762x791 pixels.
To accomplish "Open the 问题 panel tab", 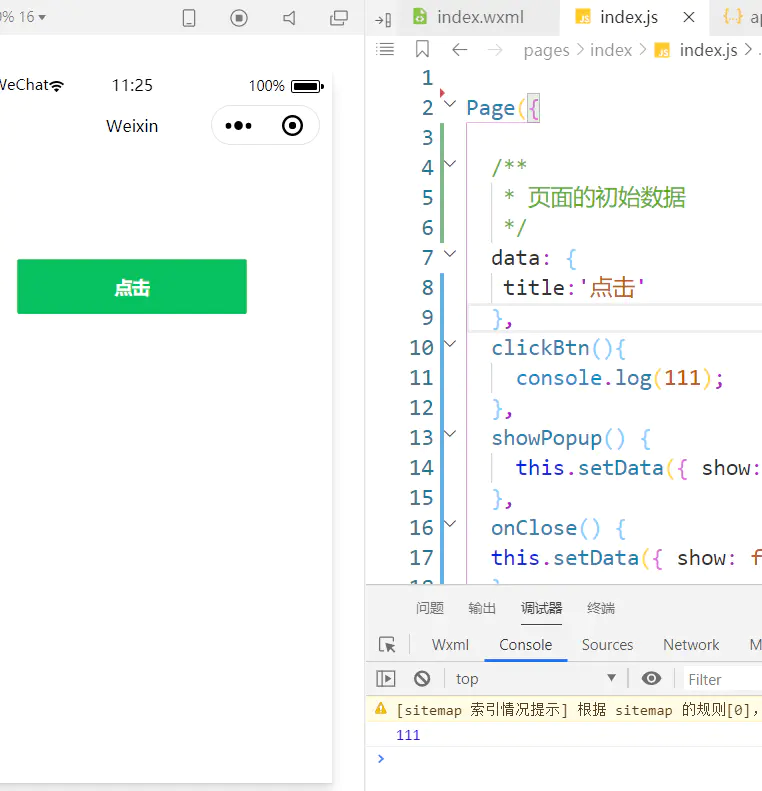I will click(x=430, y=608).
